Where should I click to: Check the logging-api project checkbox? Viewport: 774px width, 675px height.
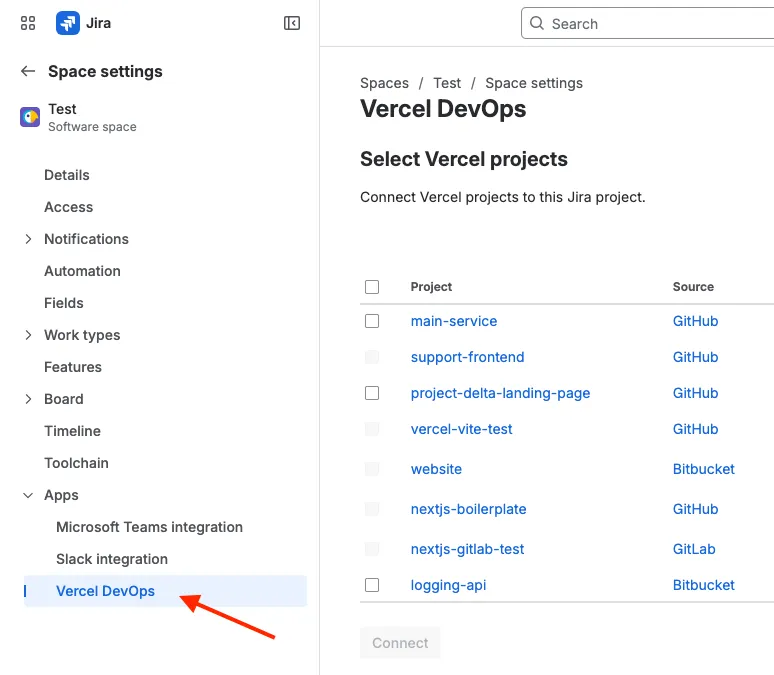[x=372, y=585]
